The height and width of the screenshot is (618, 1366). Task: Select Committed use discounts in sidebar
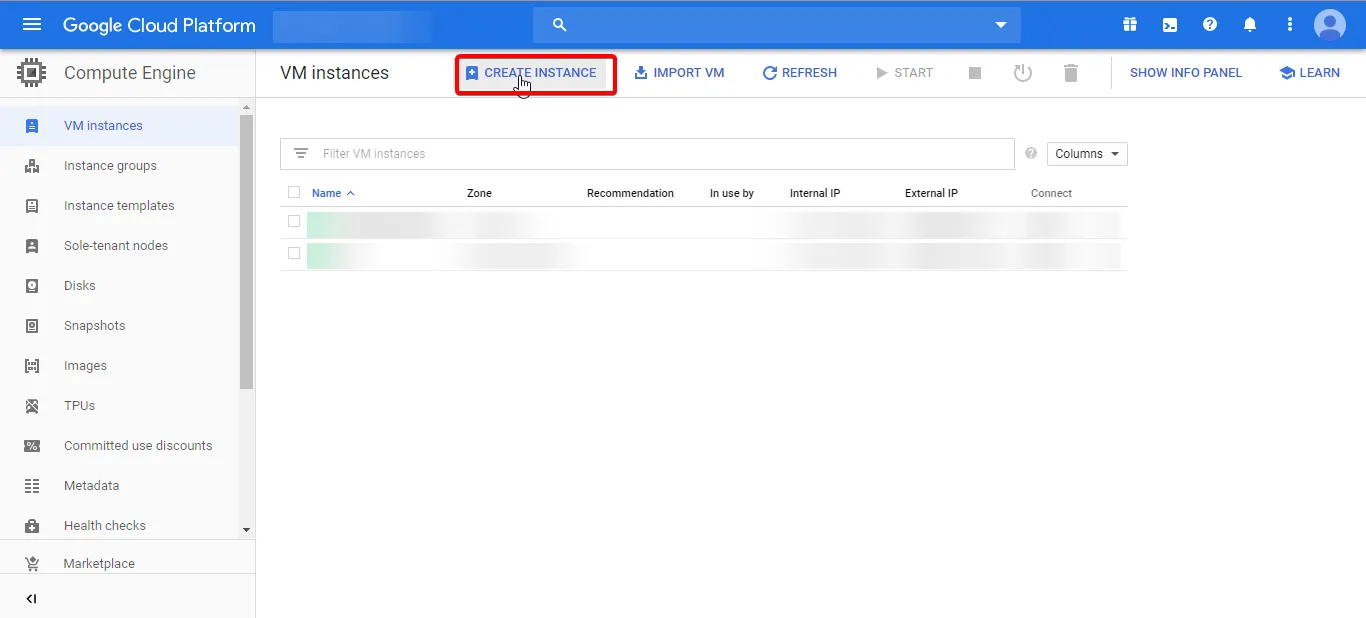138,445
